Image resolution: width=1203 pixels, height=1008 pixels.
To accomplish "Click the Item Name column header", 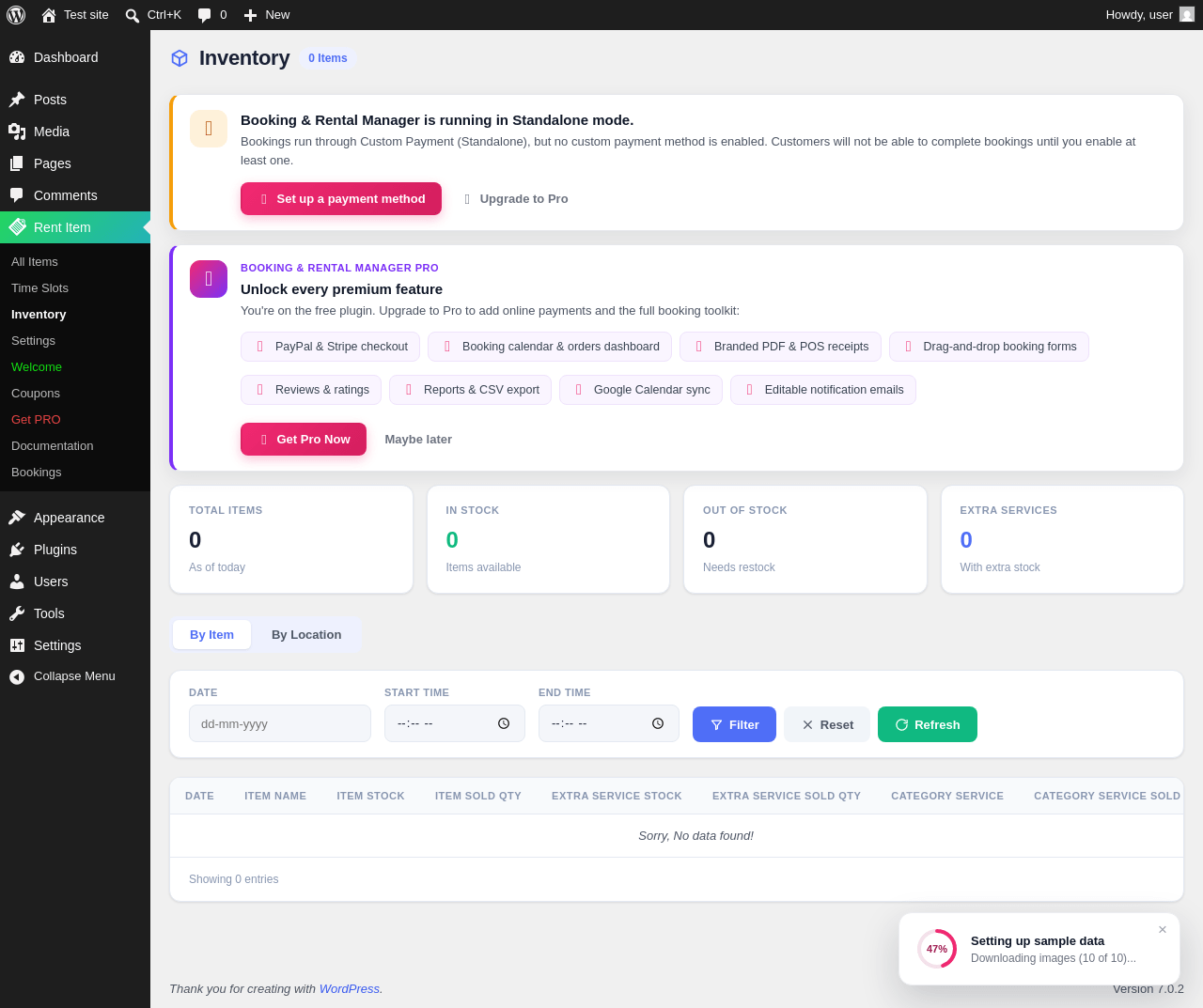I will [x=275, y=796].
